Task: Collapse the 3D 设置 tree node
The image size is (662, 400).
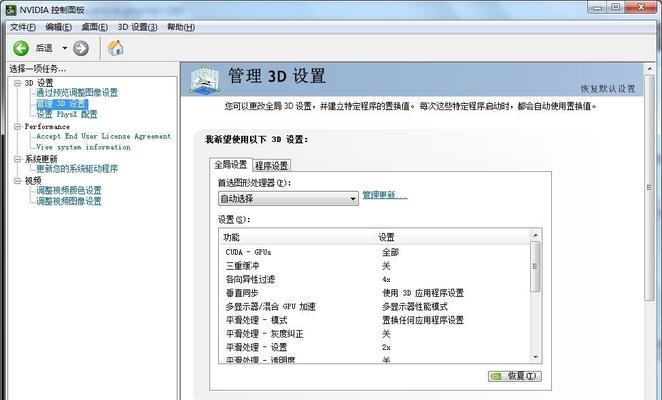Action: point(17,83)
